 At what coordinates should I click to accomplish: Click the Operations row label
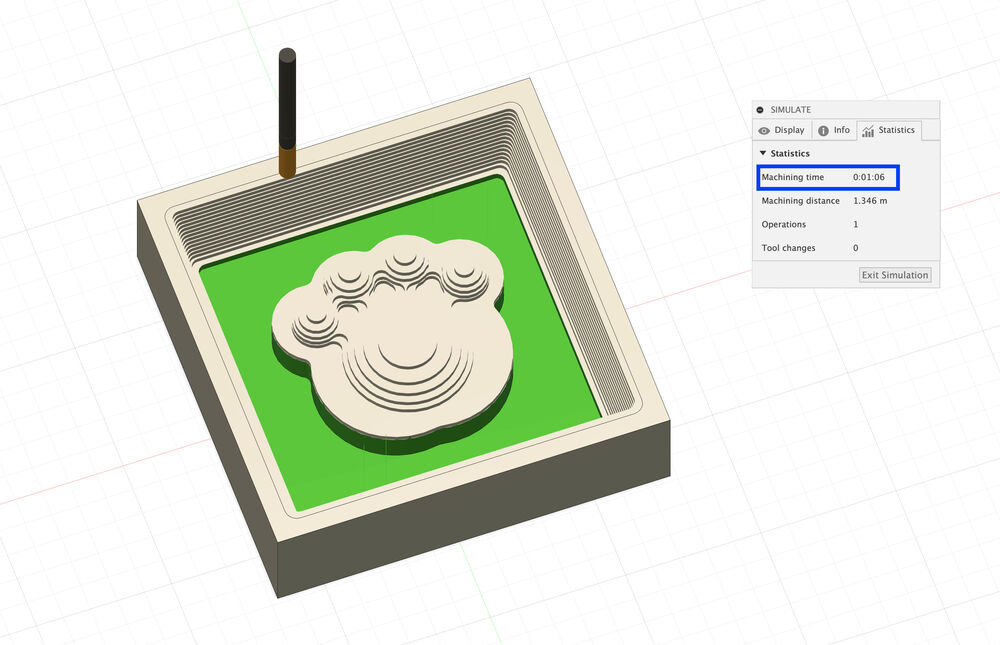click(784, 225)
